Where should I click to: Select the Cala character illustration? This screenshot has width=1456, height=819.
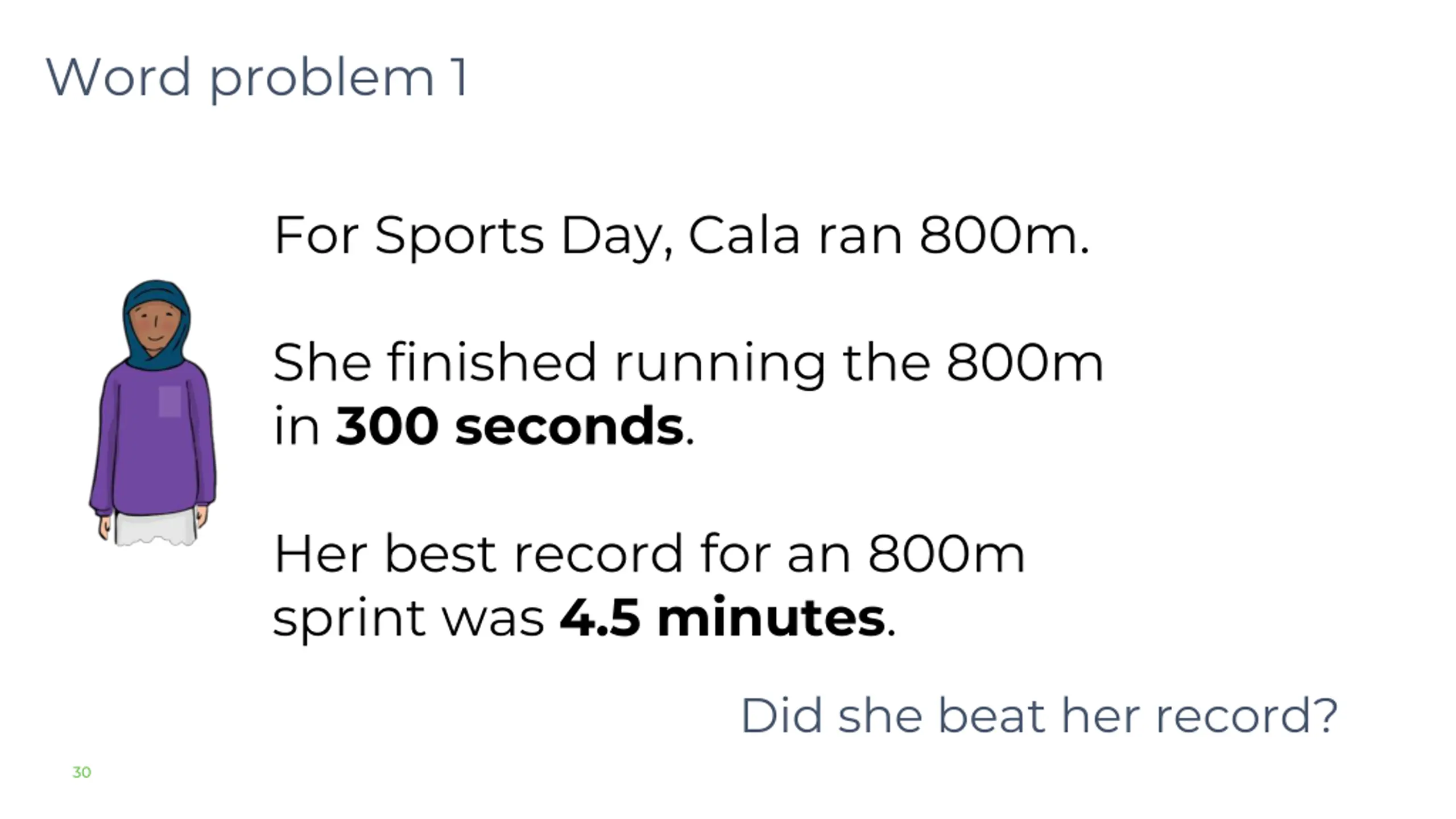click(x=152, y=412)
